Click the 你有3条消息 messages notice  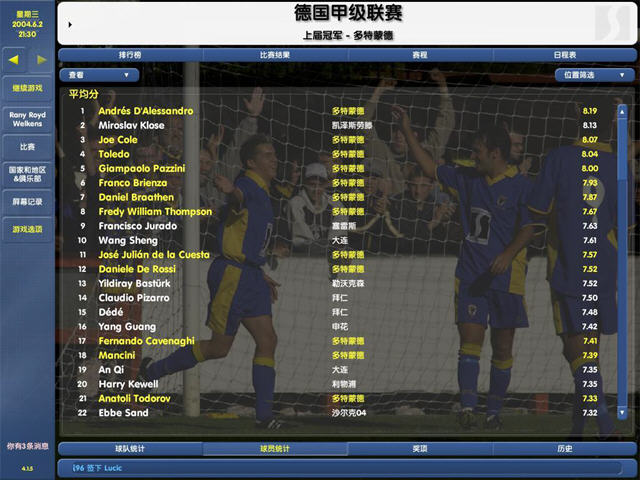tap(27, 445)
